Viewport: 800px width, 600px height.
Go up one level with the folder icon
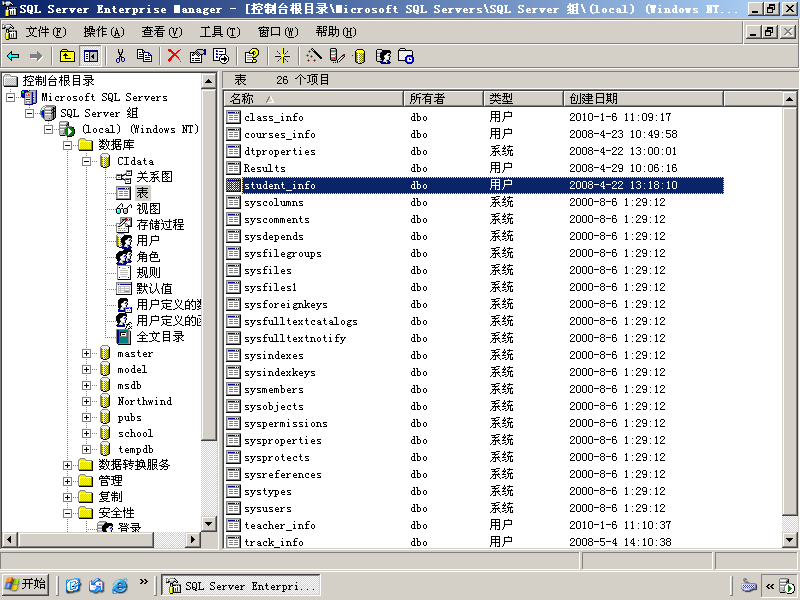click(67, 56)
